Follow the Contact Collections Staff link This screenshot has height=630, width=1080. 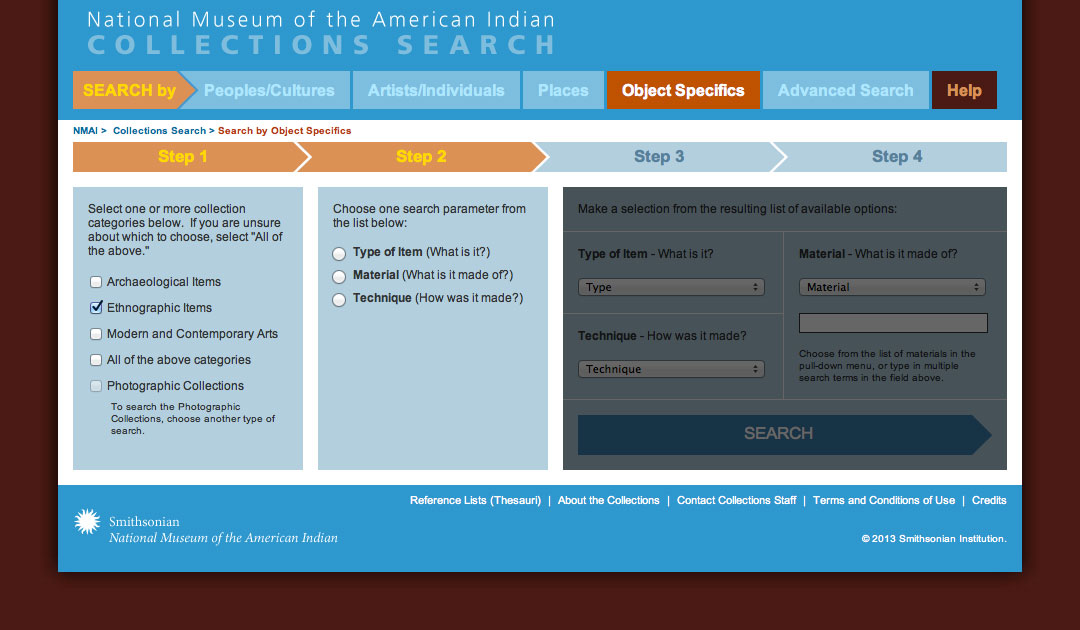(x=736, y=500)
